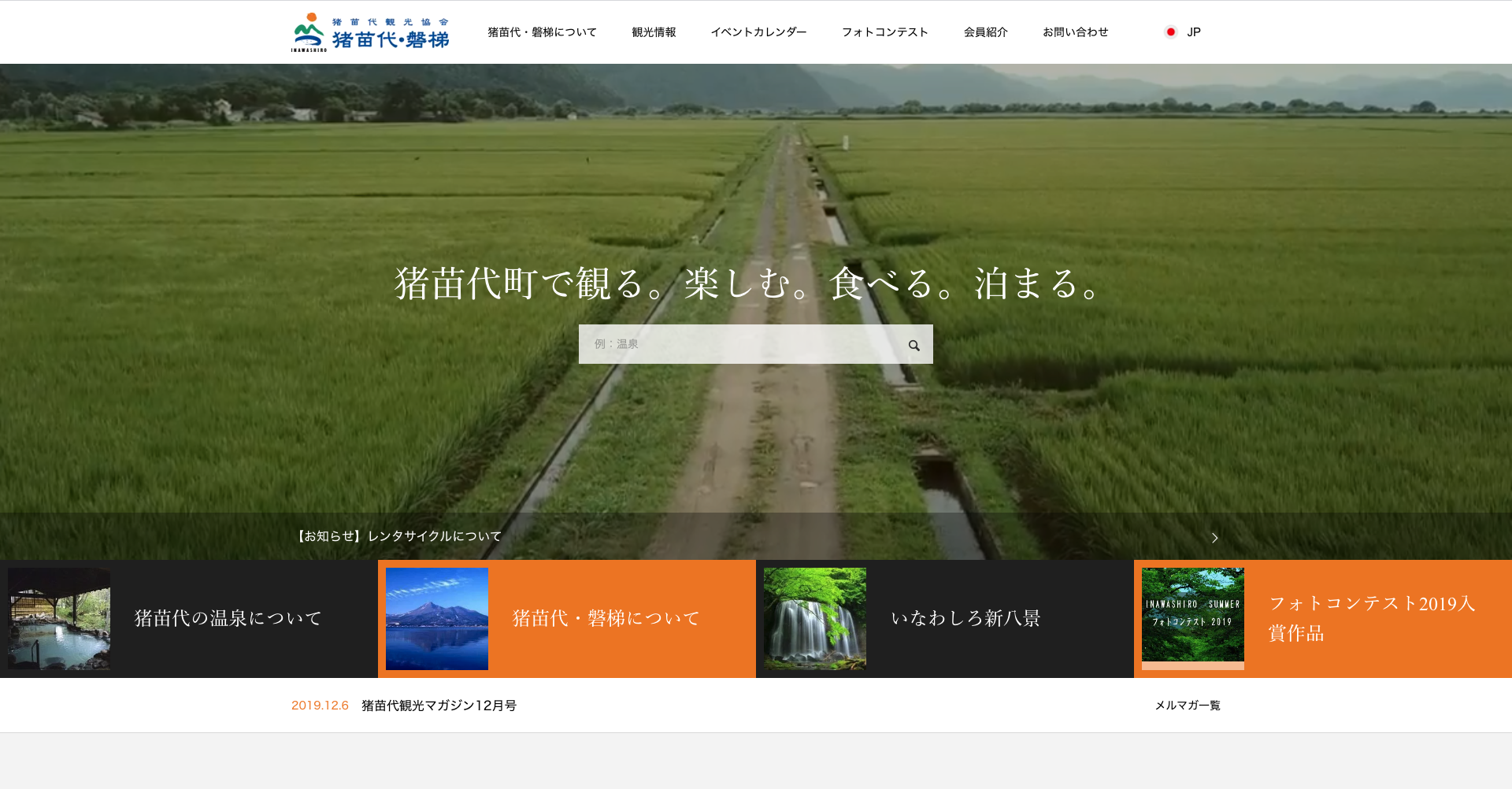This screenshot has height=789, width=1512.
Task: Go to イベントカレンダー page
Action: (758, 32)
